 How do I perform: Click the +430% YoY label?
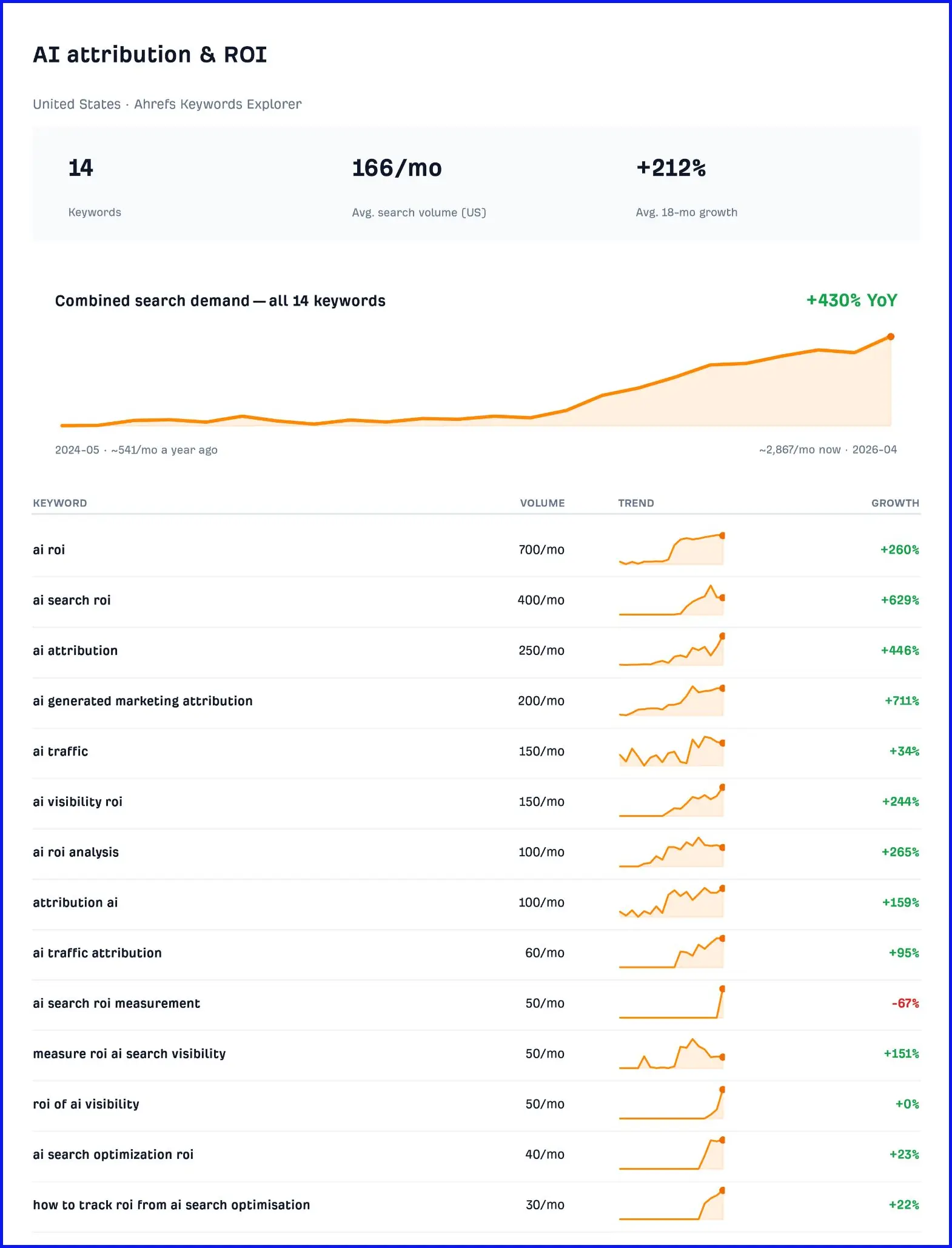pyautogui.click(x=851, y=301)
